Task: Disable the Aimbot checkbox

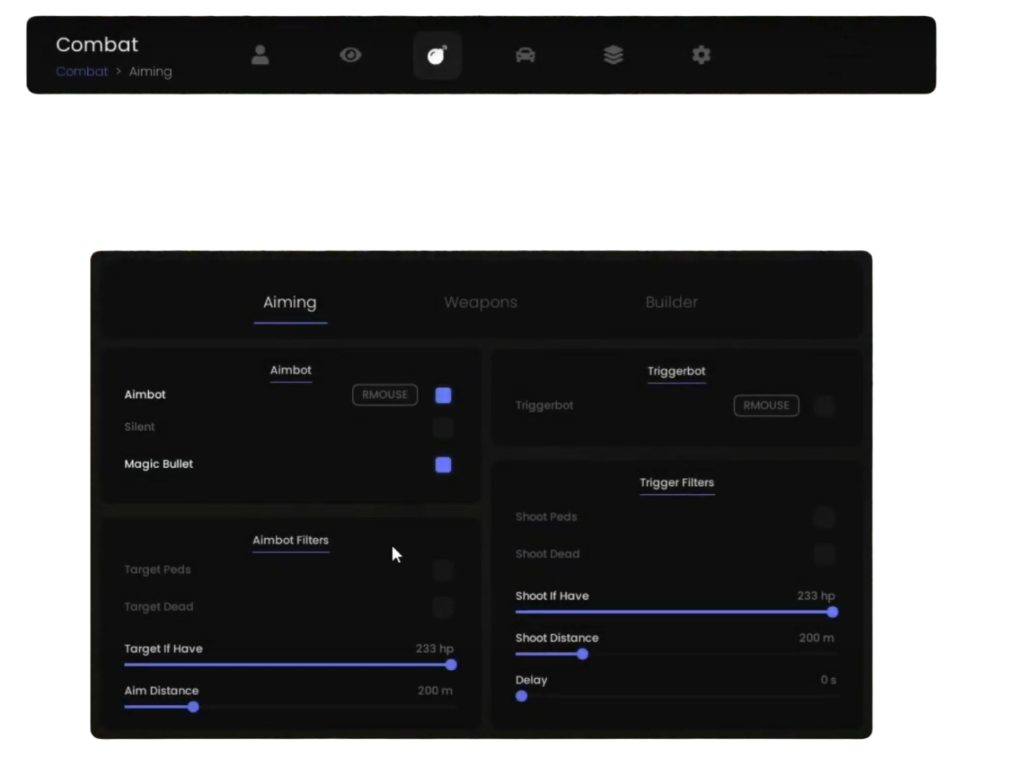Action: pyautogui.click(x=443, y=395)
